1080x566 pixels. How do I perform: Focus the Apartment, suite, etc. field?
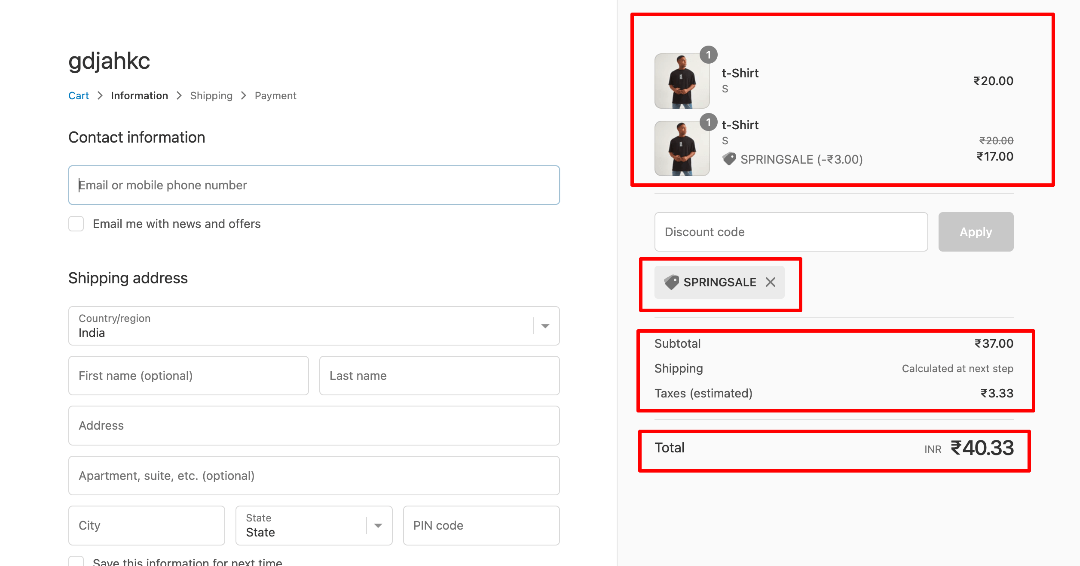[x=313, y=475]
